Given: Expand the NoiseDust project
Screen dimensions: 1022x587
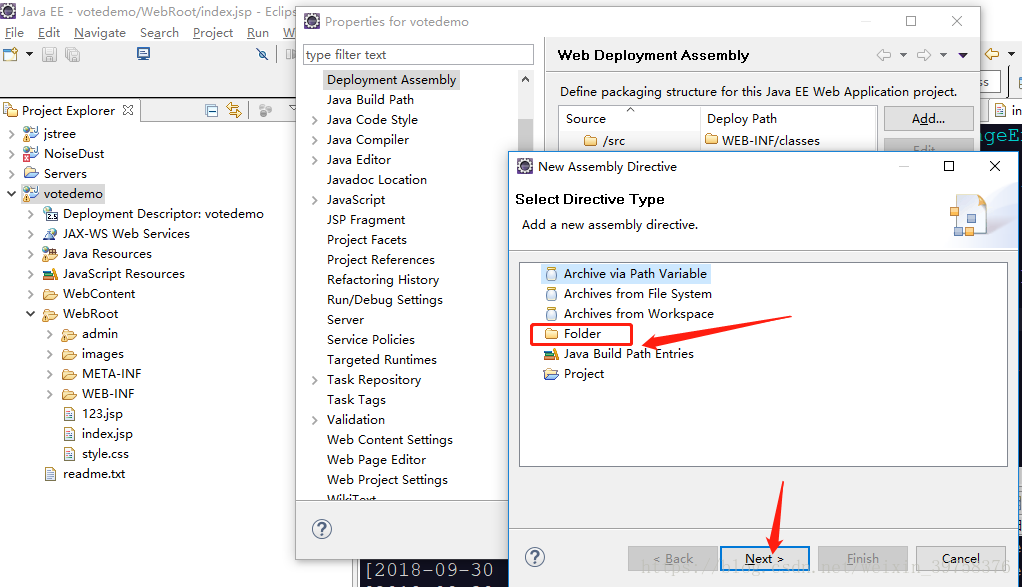Looking at the screenshot, I should point(11,154).
